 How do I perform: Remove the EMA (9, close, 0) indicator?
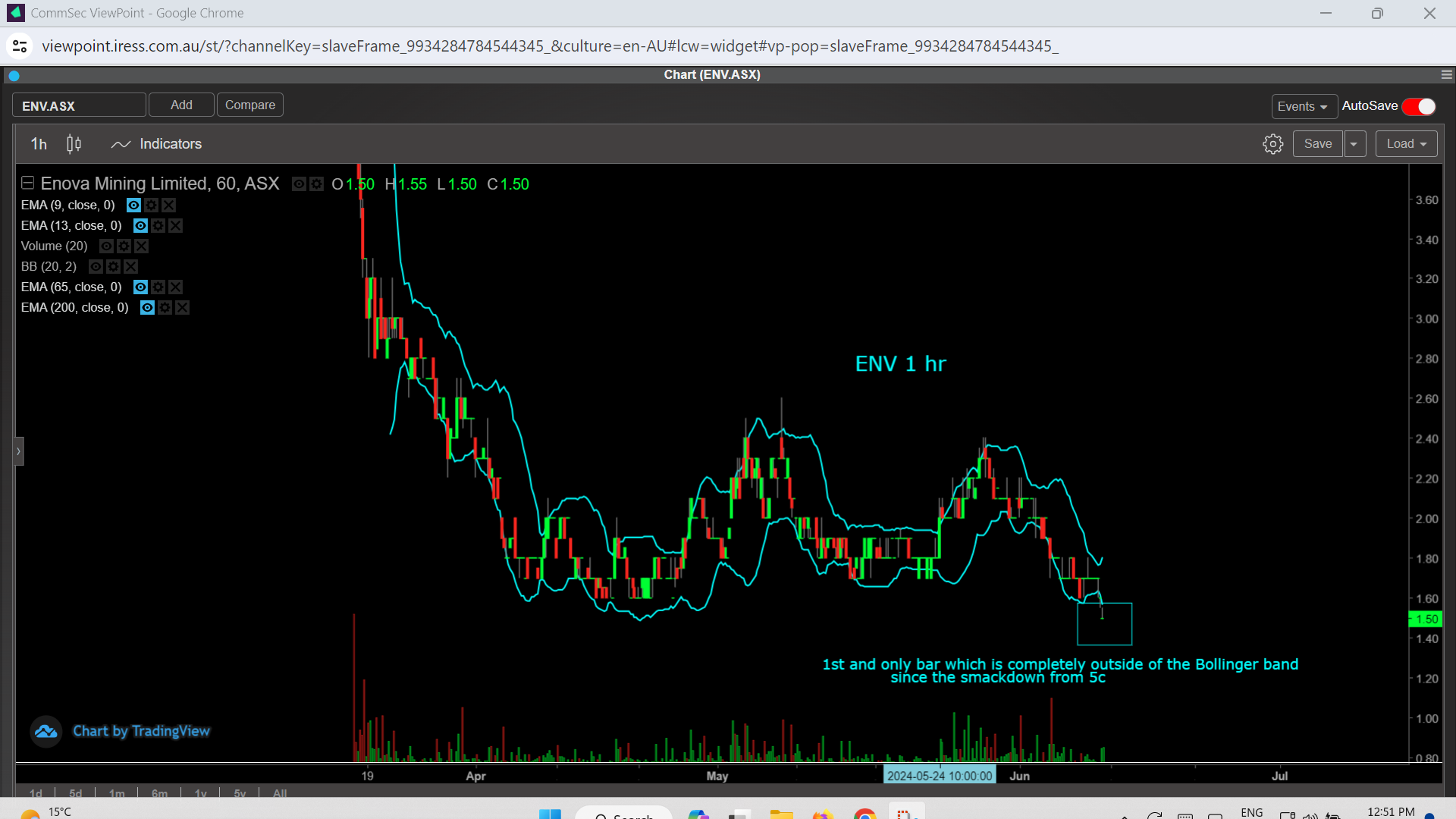(x=168, y=206)
